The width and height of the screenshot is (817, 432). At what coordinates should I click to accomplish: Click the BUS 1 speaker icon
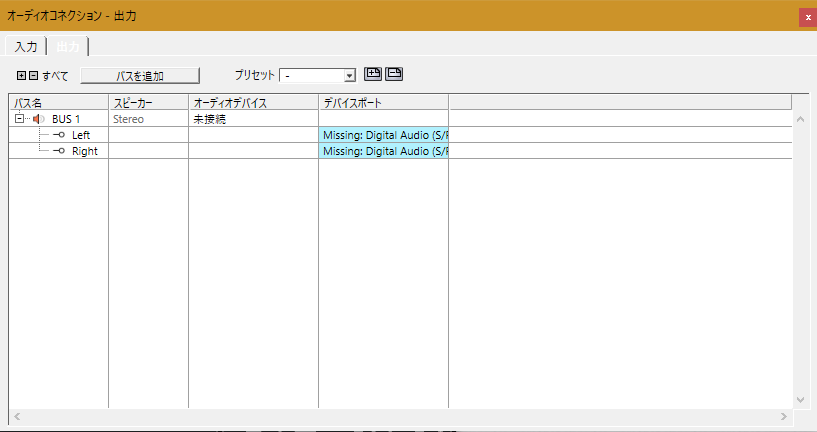click(x=39, y=119)
